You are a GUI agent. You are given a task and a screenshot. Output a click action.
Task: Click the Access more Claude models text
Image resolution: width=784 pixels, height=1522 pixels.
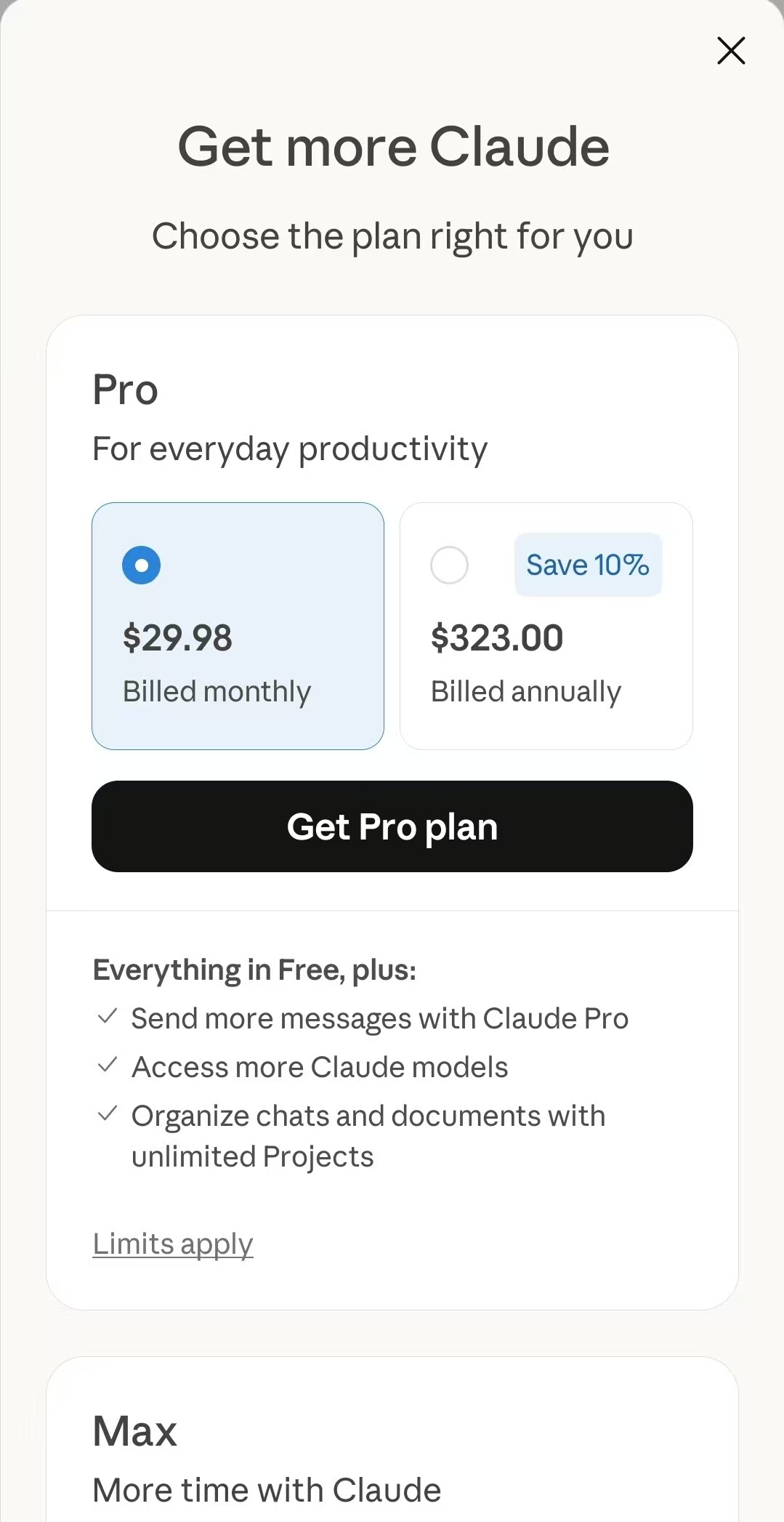320,1067
